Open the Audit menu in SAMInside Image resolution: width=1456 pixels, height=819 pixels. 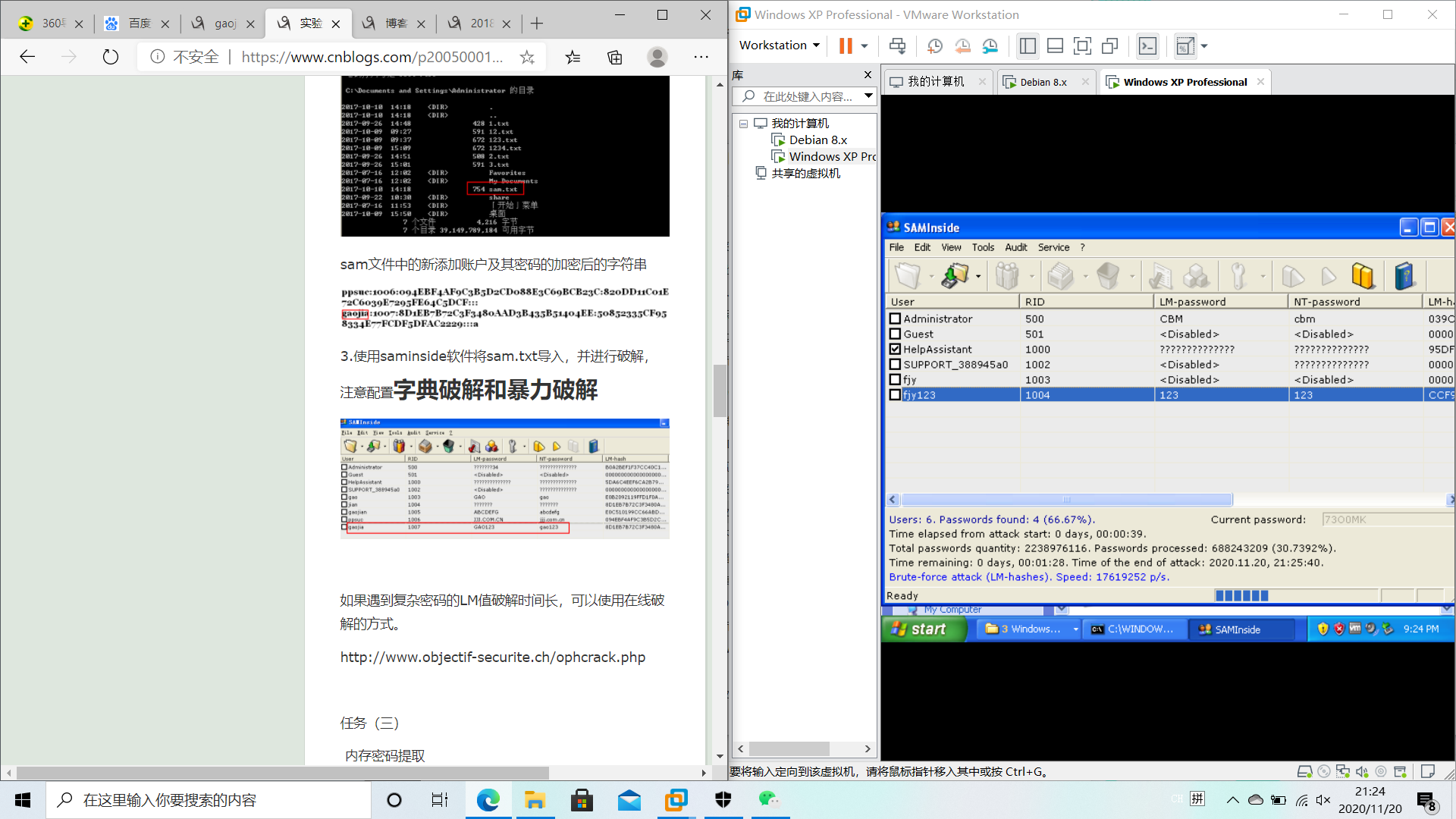coord(1015,247)
